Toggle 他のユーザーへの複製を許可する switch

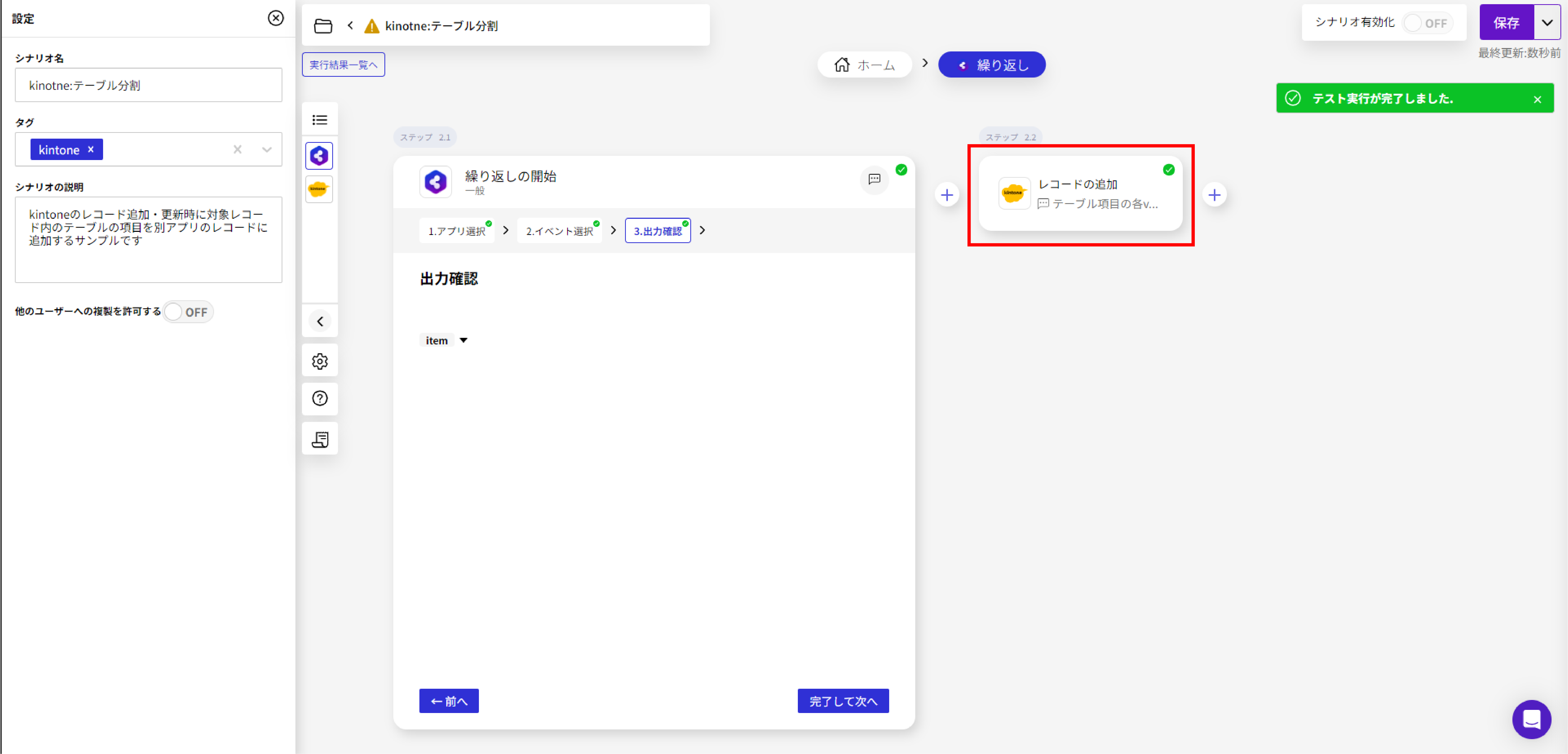188,312
